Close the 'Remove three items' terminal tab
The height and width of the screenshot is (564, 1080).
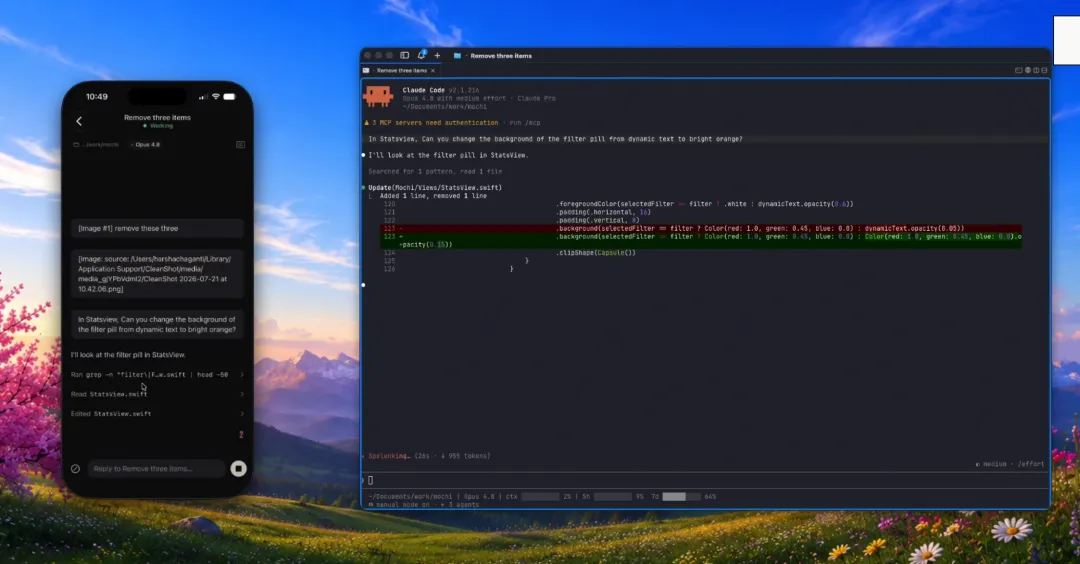point(433,70)
